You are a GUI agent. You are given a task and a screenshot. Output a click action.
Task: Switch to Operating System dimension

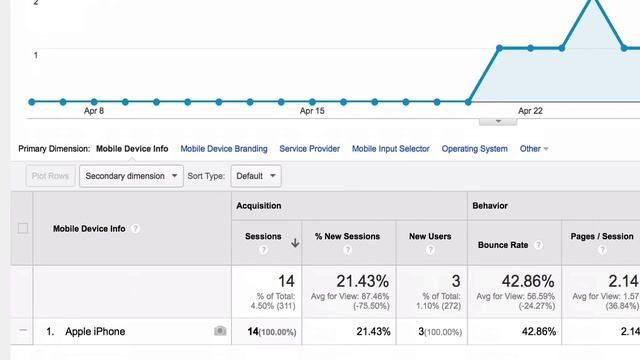[x=474, y=149]
